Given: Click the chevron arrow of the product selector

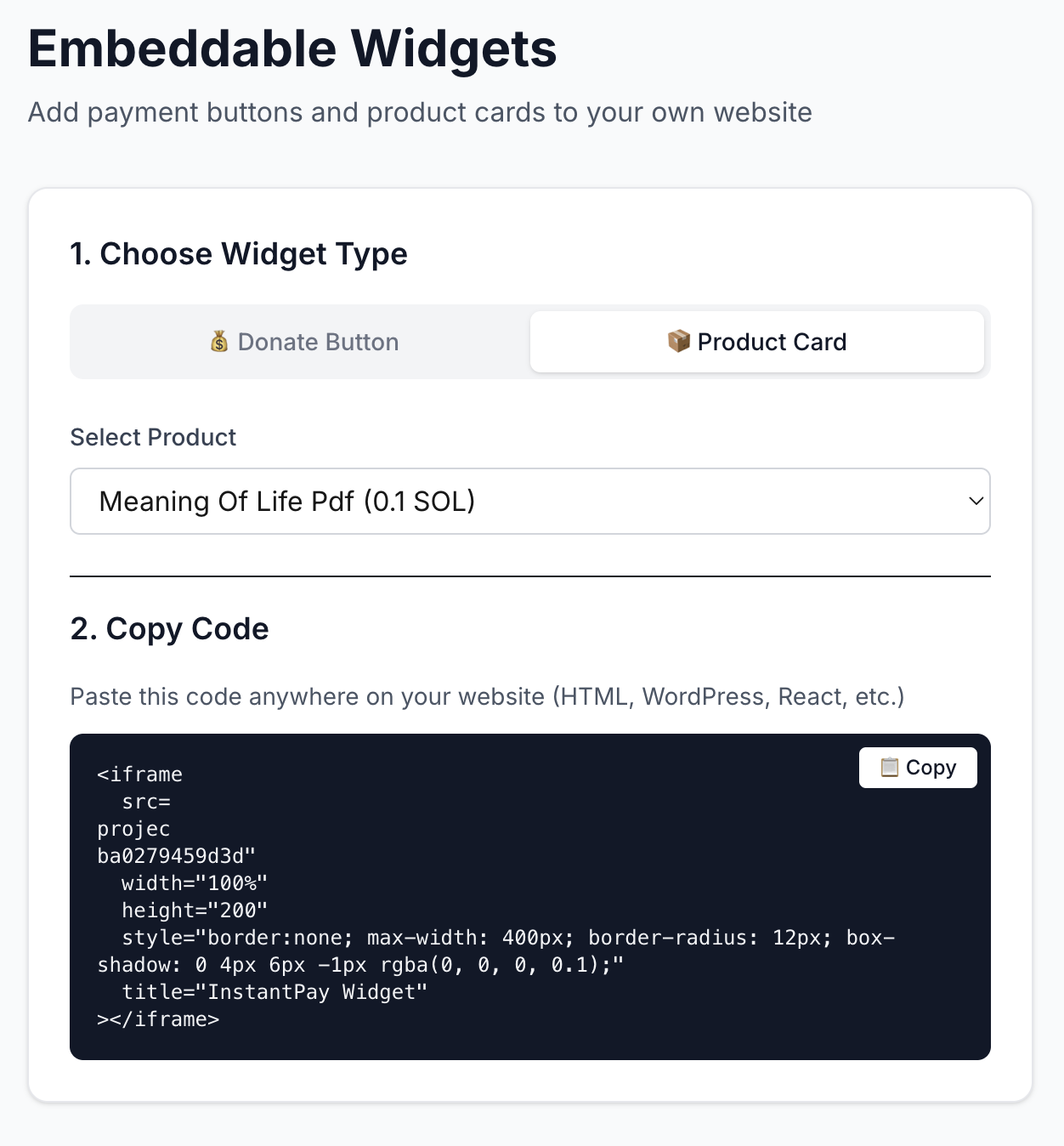Looking at the screenshot, I should click(x=976, y=502).
